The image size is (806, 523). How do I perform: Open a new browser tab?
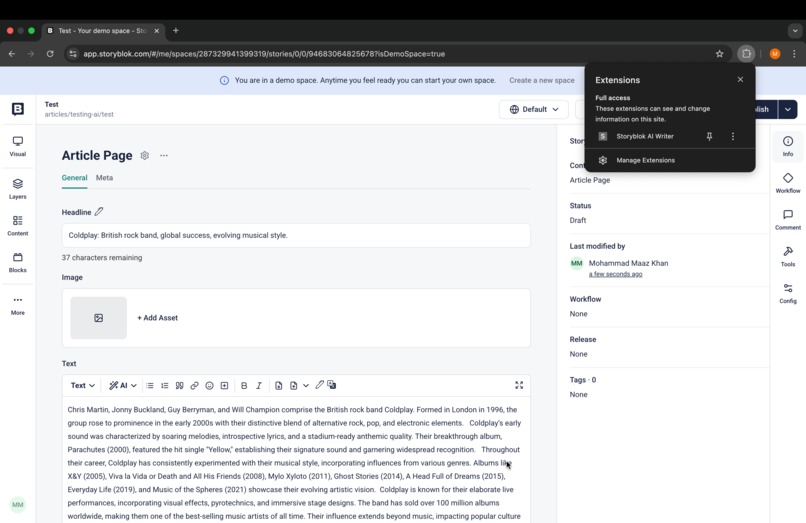[x=176, y=30]
